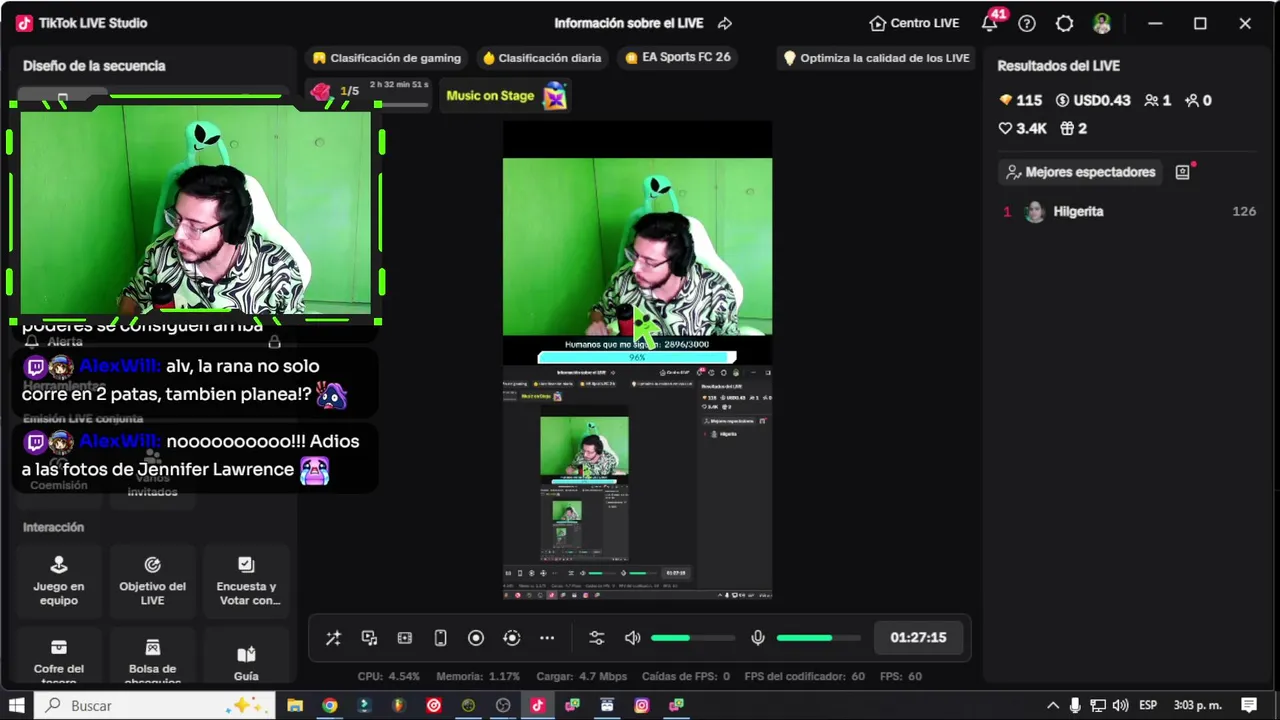The width and height of the screenshot is (1280, 720).
Task: Show hidden system tray icons
Action: pos(1053,705)
